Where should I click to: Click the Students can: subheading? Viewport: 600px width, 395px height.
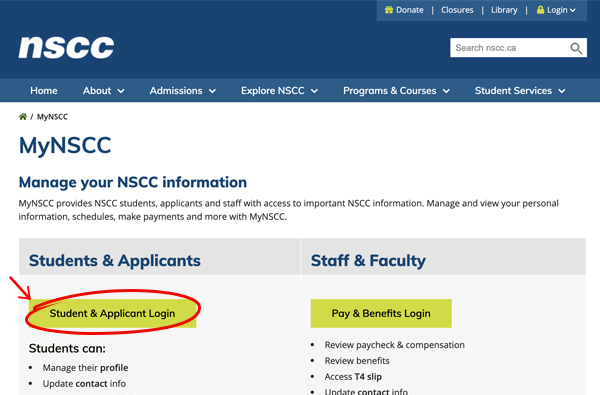click(67, 348)
